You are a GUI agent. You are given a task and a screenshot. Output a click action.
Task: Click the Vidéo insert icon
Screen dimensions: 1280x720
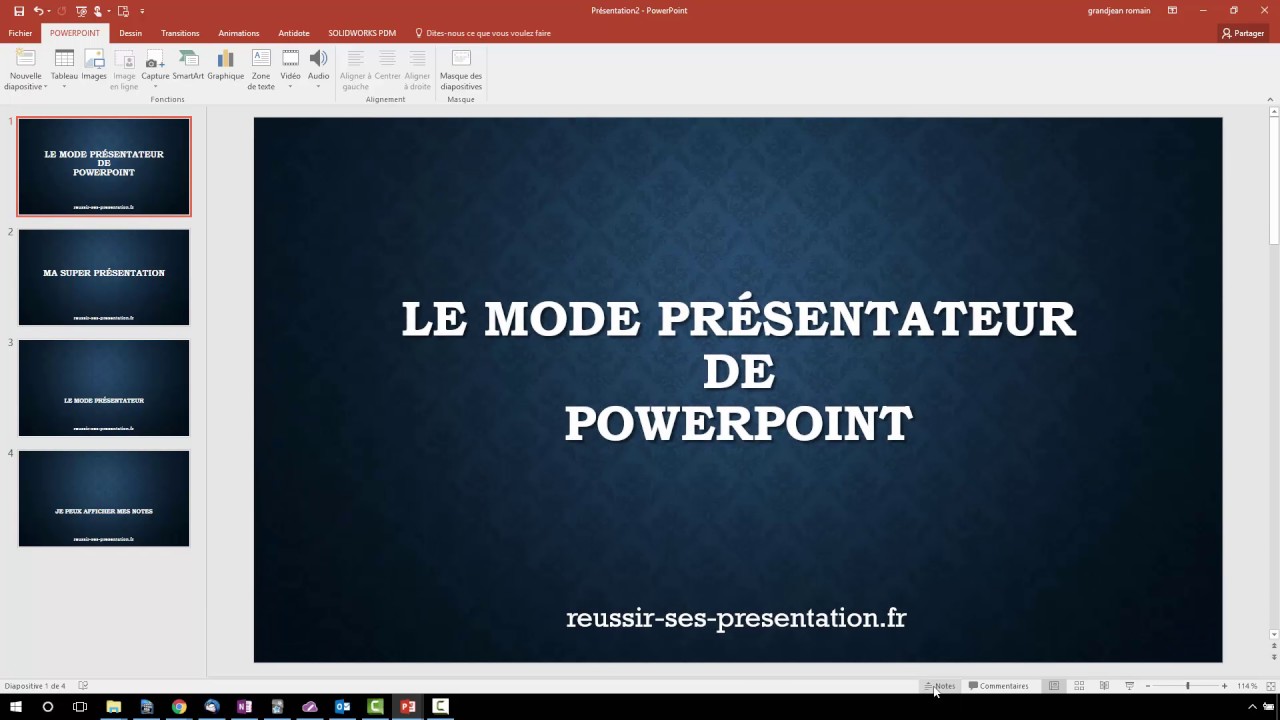click(x=290, y=58)
